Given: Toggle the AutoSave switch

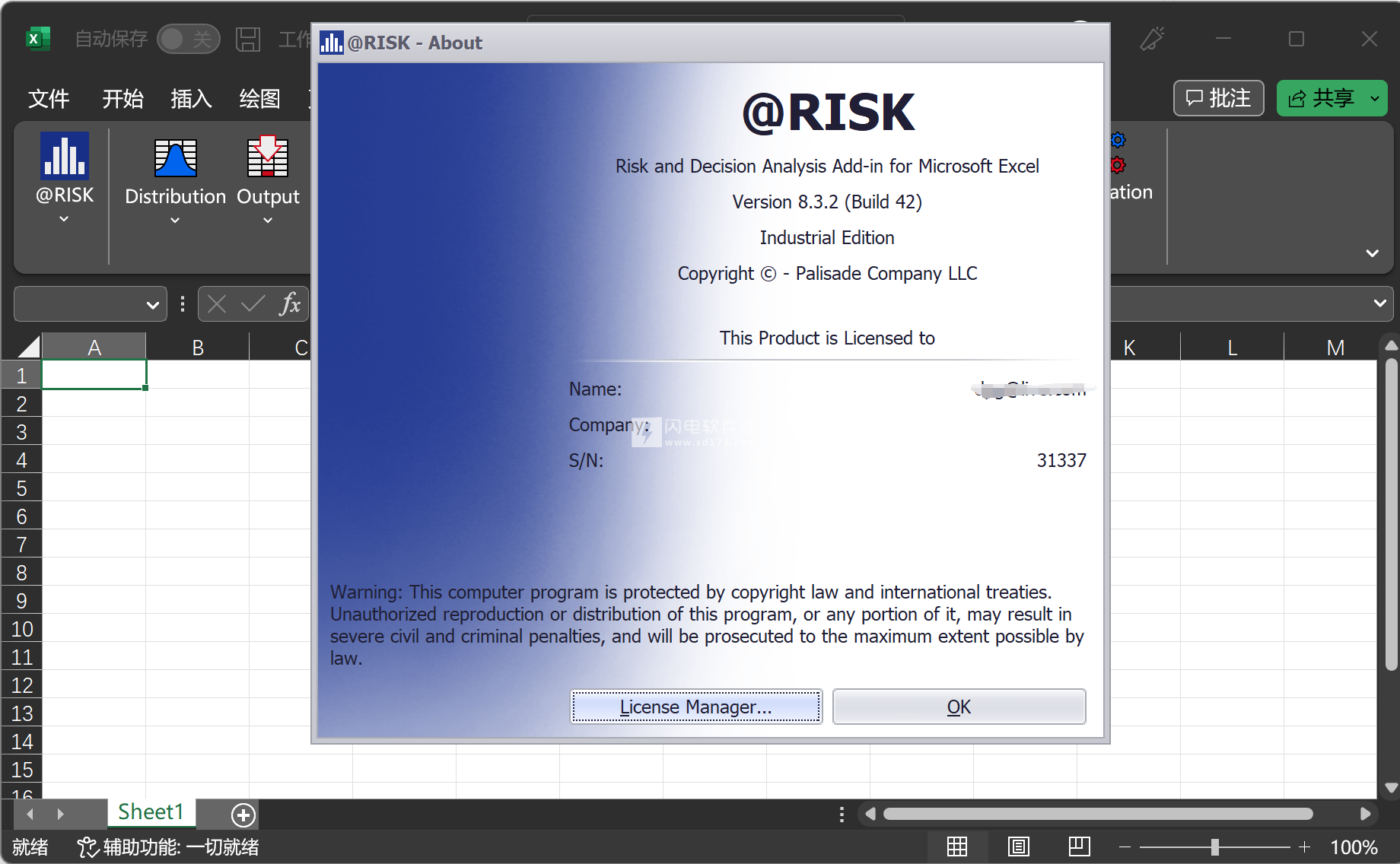Looking at the screenshot, I should pyautogui.click(x=188, y=39).
